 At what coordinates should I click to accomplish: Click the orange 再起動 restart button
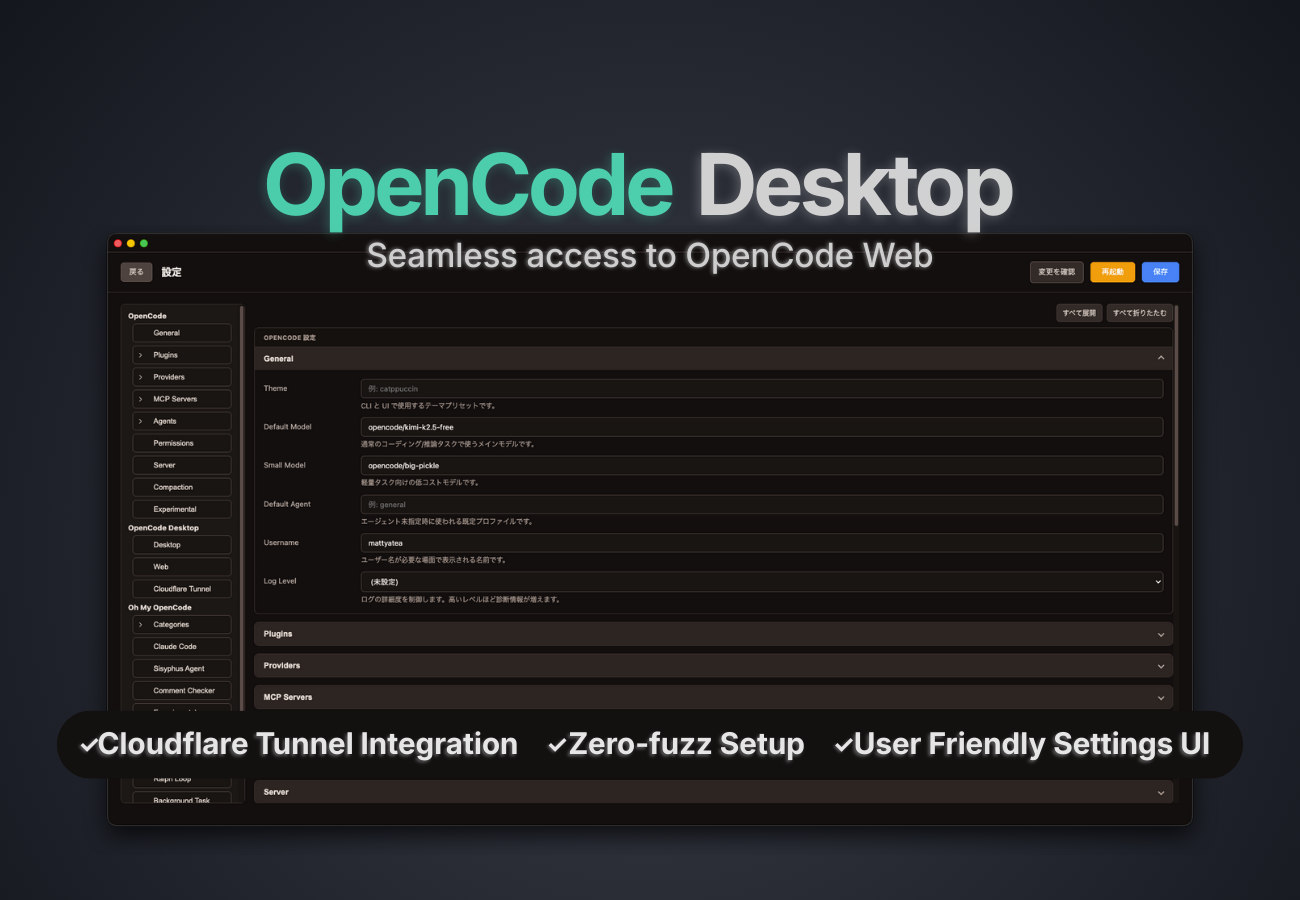(x=1113, y=272)
